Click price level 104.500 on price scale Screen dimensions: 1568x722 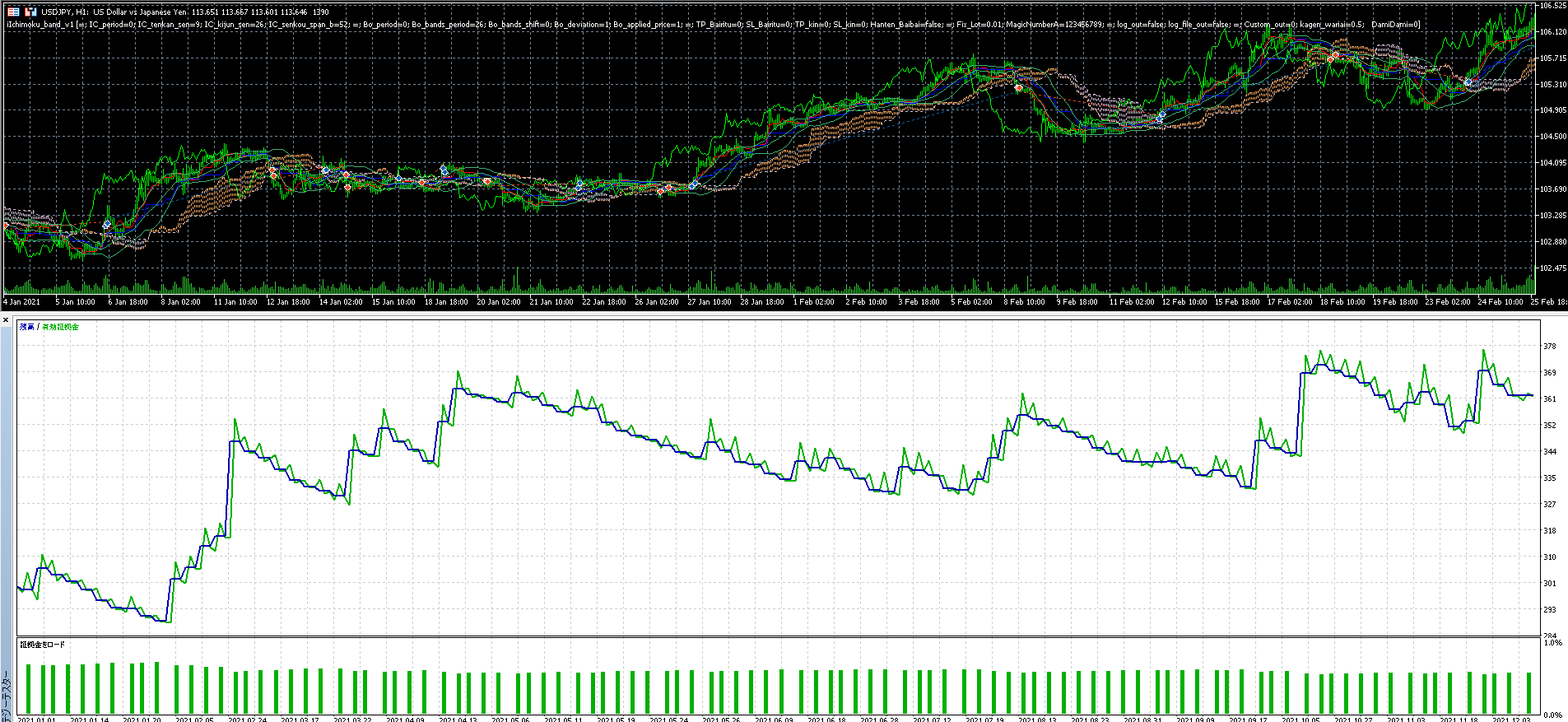1552,137
